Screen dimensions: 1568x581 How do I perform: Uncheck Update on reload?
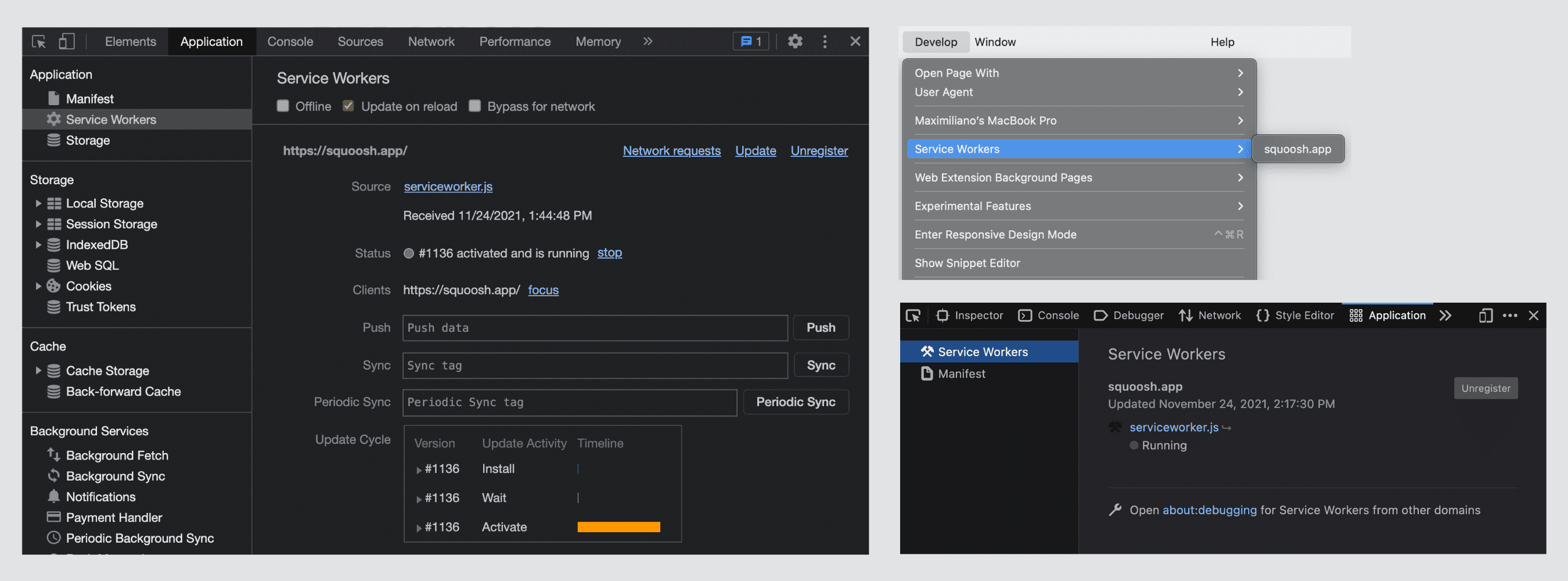click(x=347, y=105)
